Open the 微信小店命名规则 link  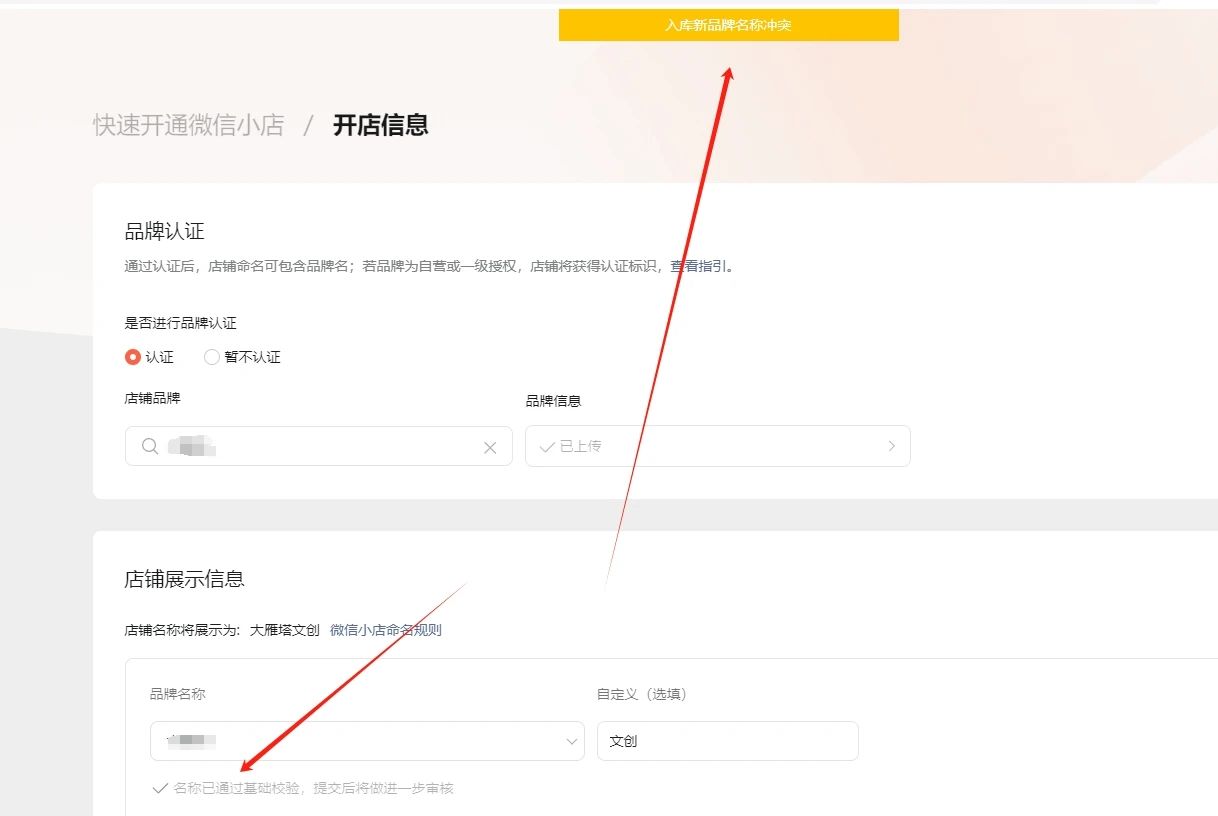386,630
